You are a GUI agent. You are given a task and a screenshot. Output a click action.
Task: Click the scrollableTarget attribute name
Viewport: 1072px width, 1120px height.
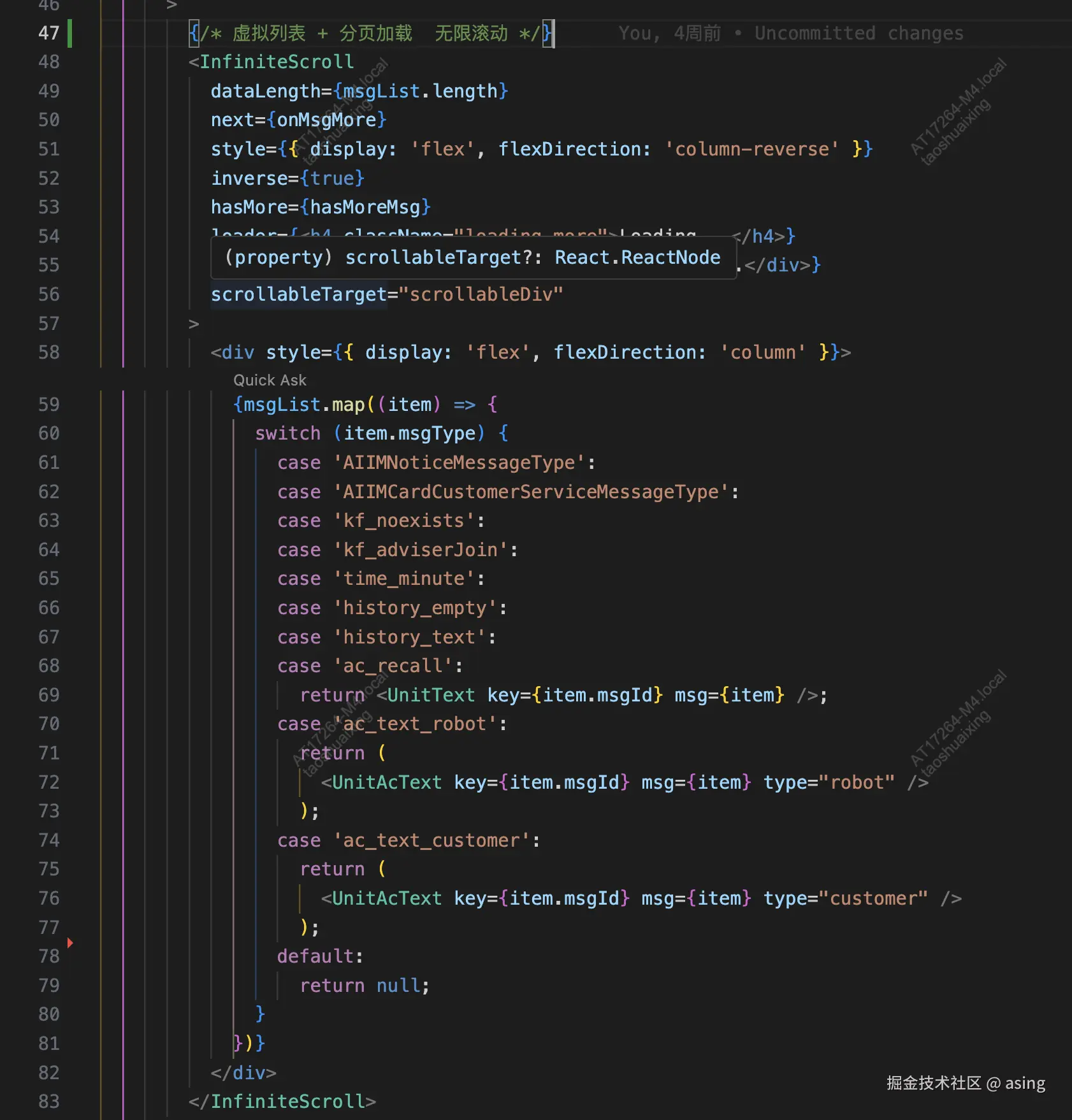point(299,294)
